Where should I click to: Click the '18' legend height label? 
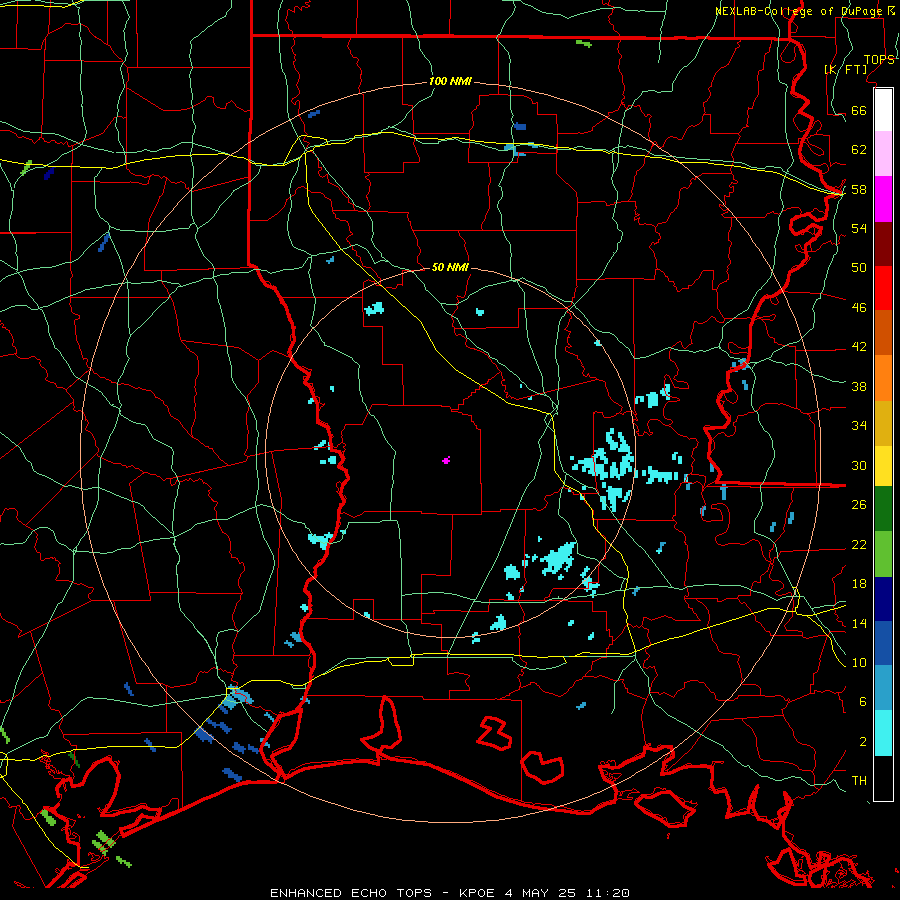click(x=859, y=584)
